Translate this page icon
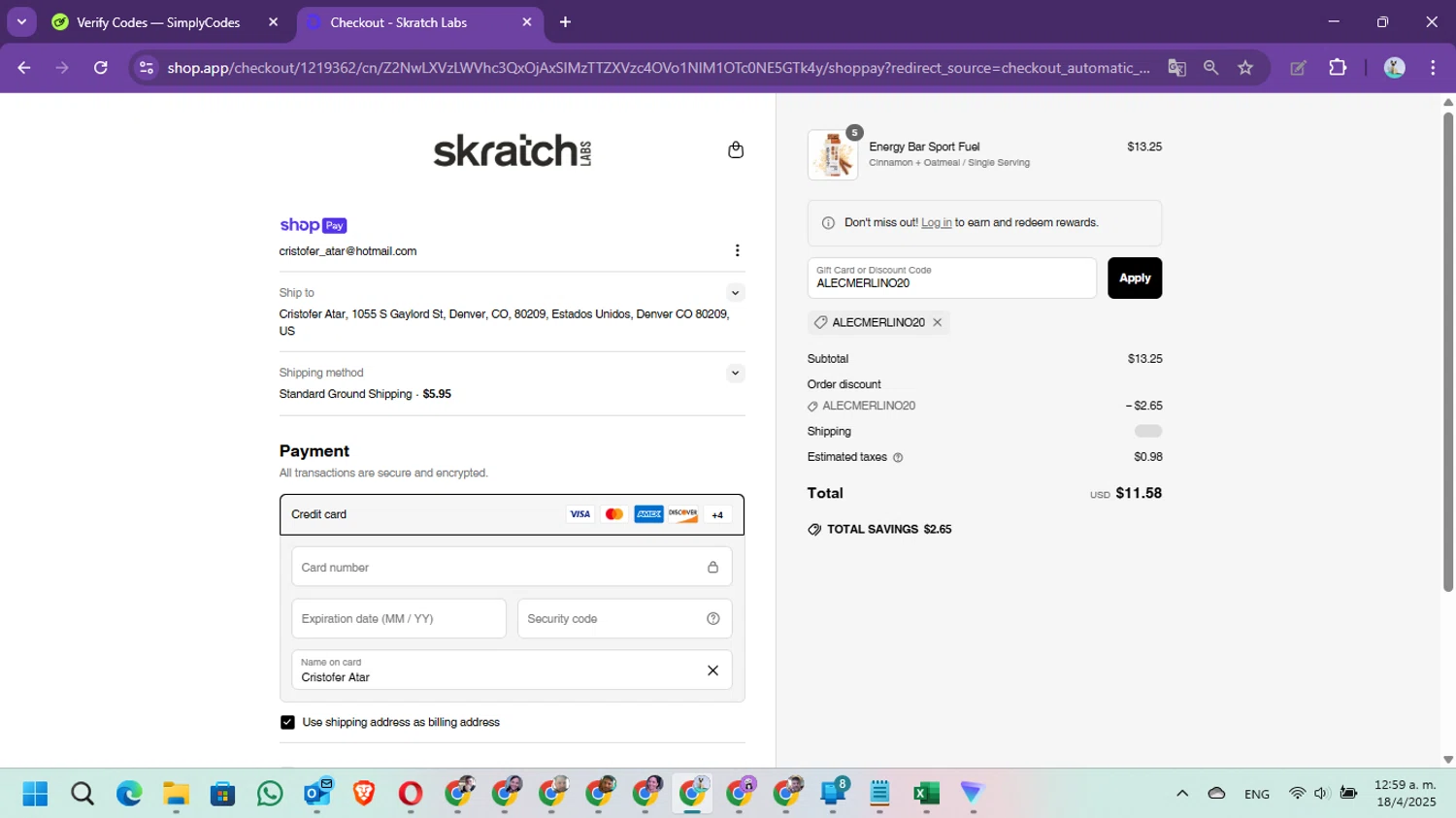The image size is (1456, 818). (x=1176, y=68)
